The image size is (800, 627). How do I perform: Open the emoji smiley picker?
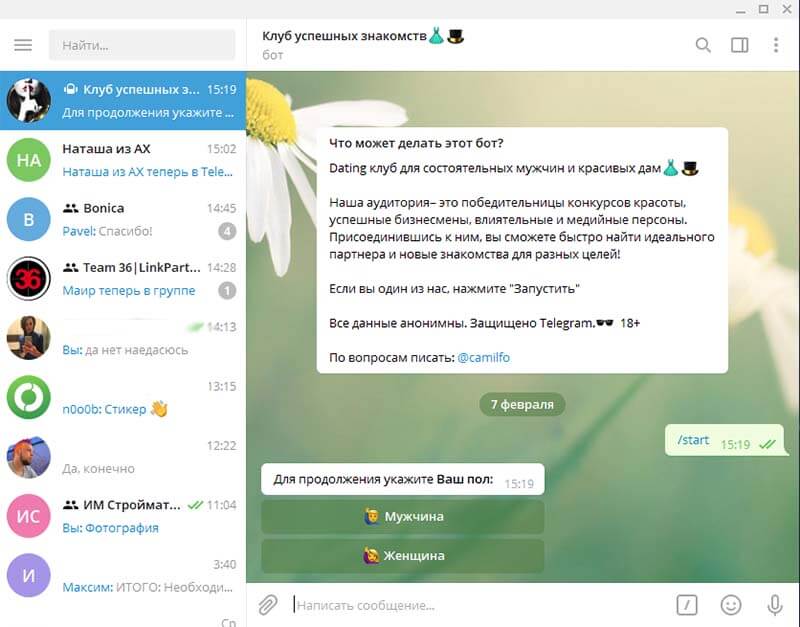[731, 605]
